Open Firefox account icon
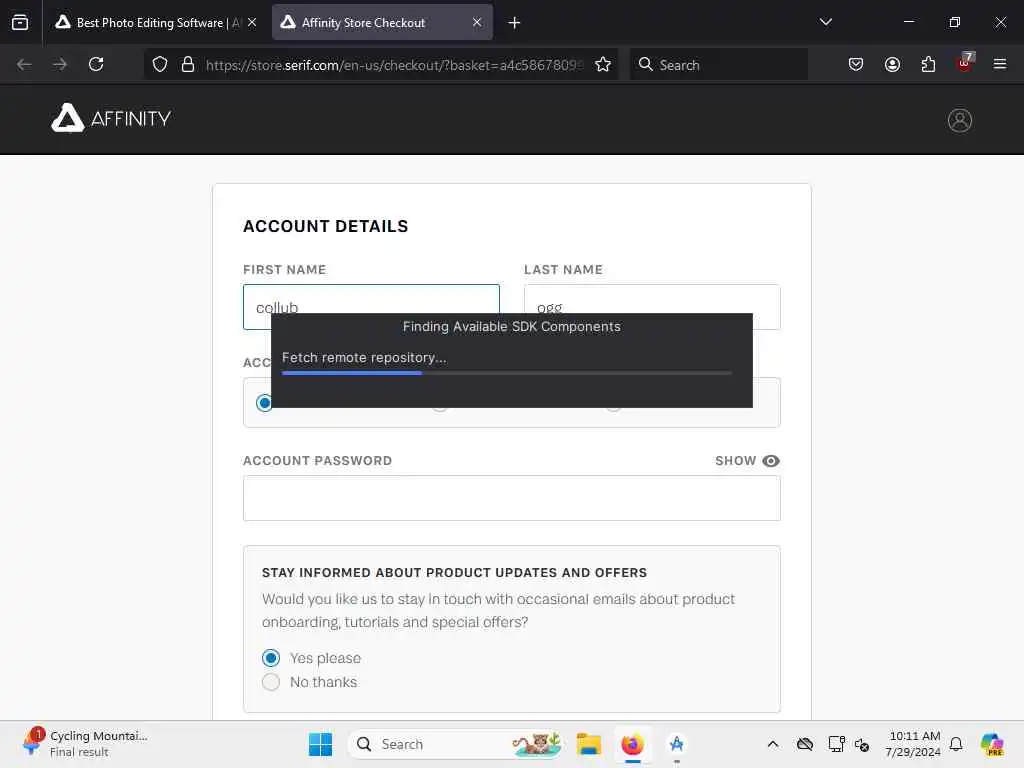Image resolution: width=1024 pixels, height=768 pixels. click(892, 64)
